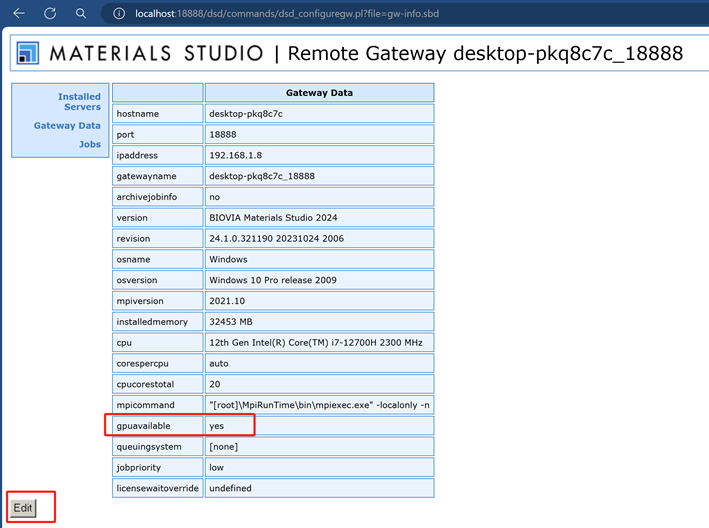The height and width of the screenshot is (528, 709).
Task: Select the licensewaitoverride label cell
Action: (x=157, y=488)
